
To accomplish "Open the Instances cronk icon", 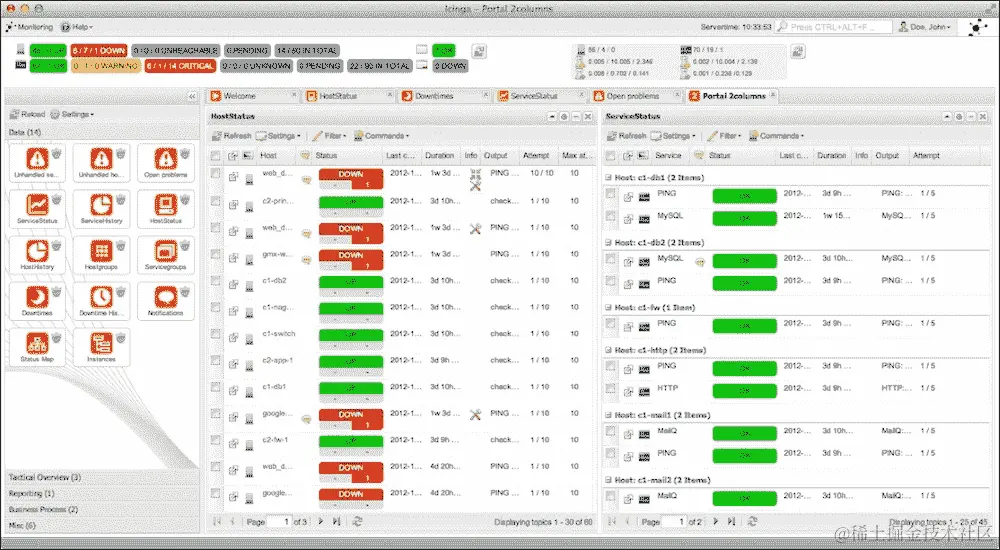I will tap(101, 343).
